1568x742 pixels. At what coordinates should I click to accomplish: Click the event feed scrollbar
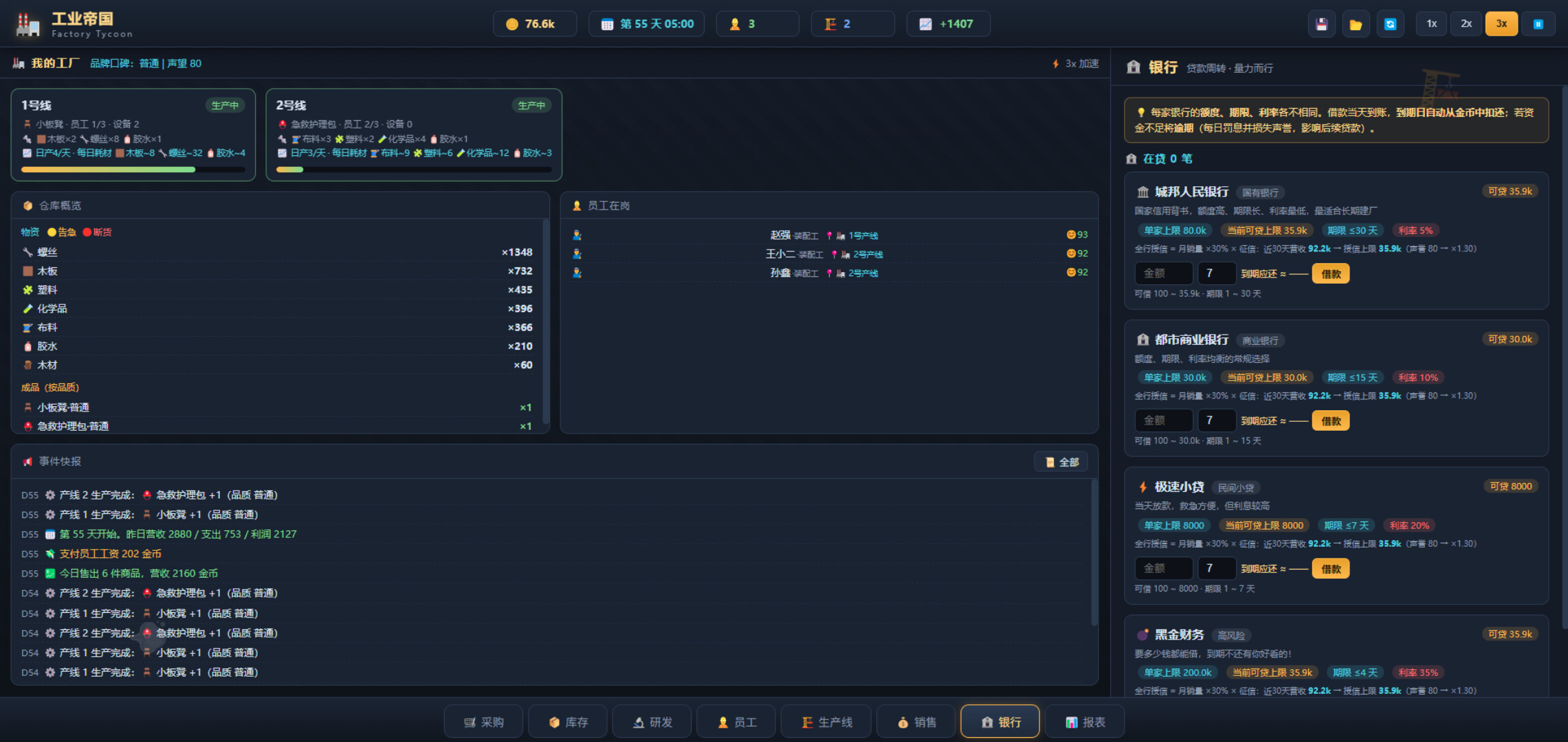[1094, 553]
